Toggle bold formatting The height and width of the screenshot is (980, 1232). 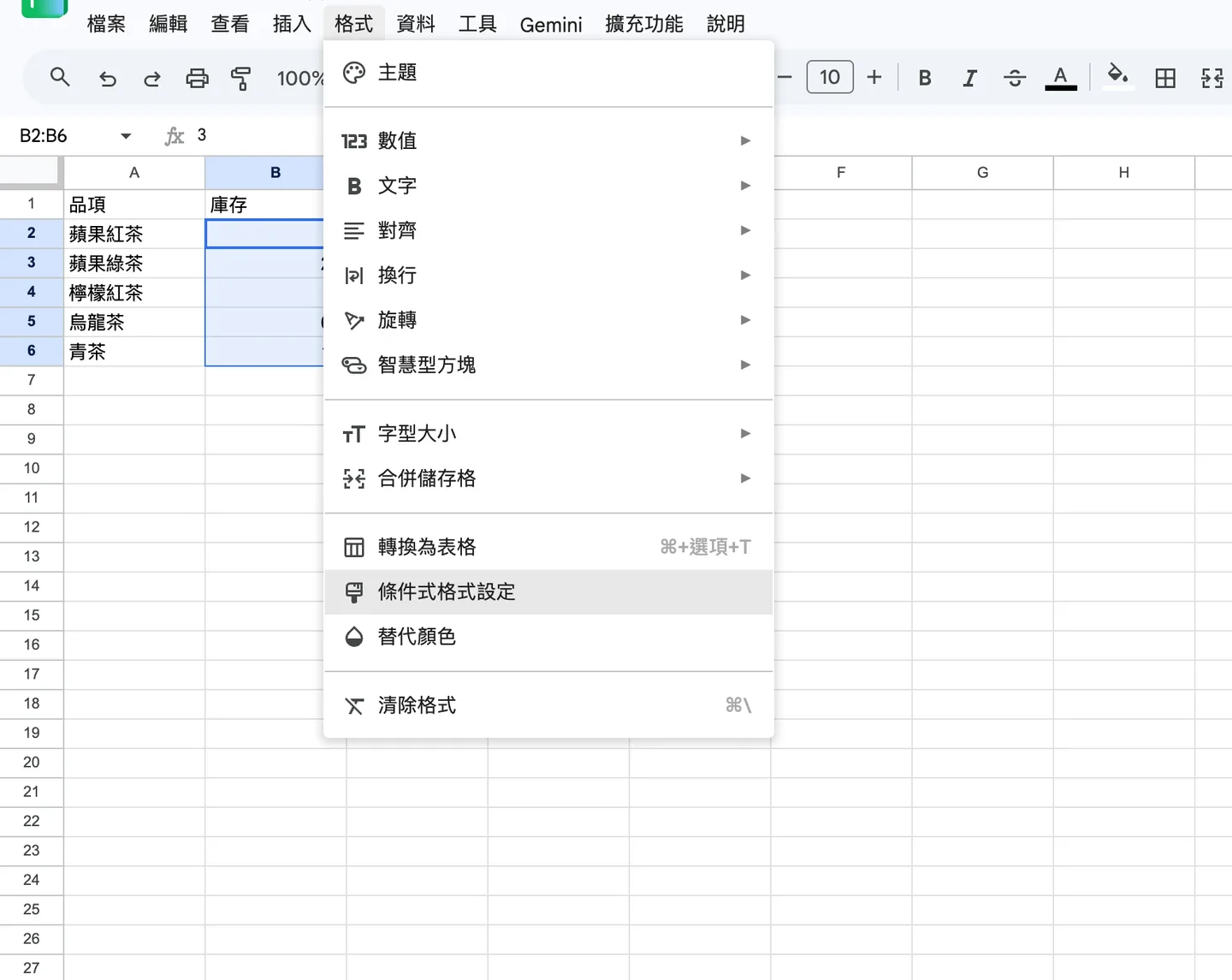point(925,78)
